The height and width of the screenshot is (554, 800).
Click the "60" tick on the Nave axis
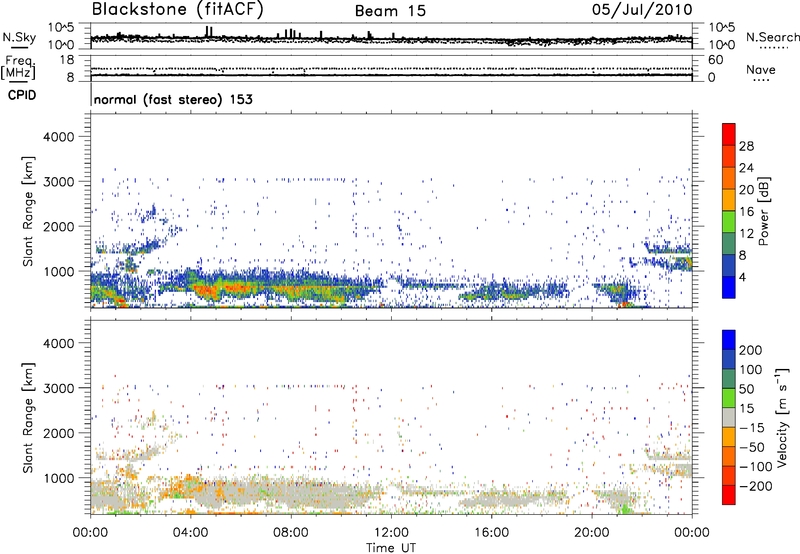tap(715, 60)
